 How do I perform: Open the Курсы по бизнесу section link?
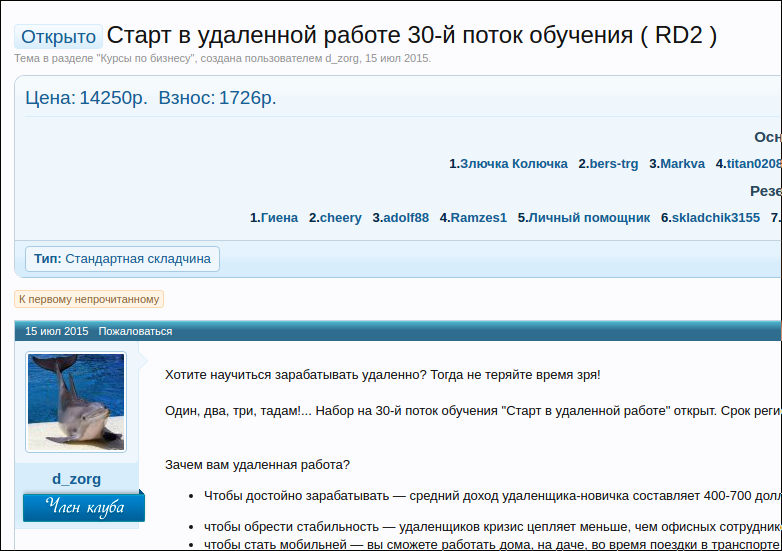pyautogui.click(x=146, y=58)
